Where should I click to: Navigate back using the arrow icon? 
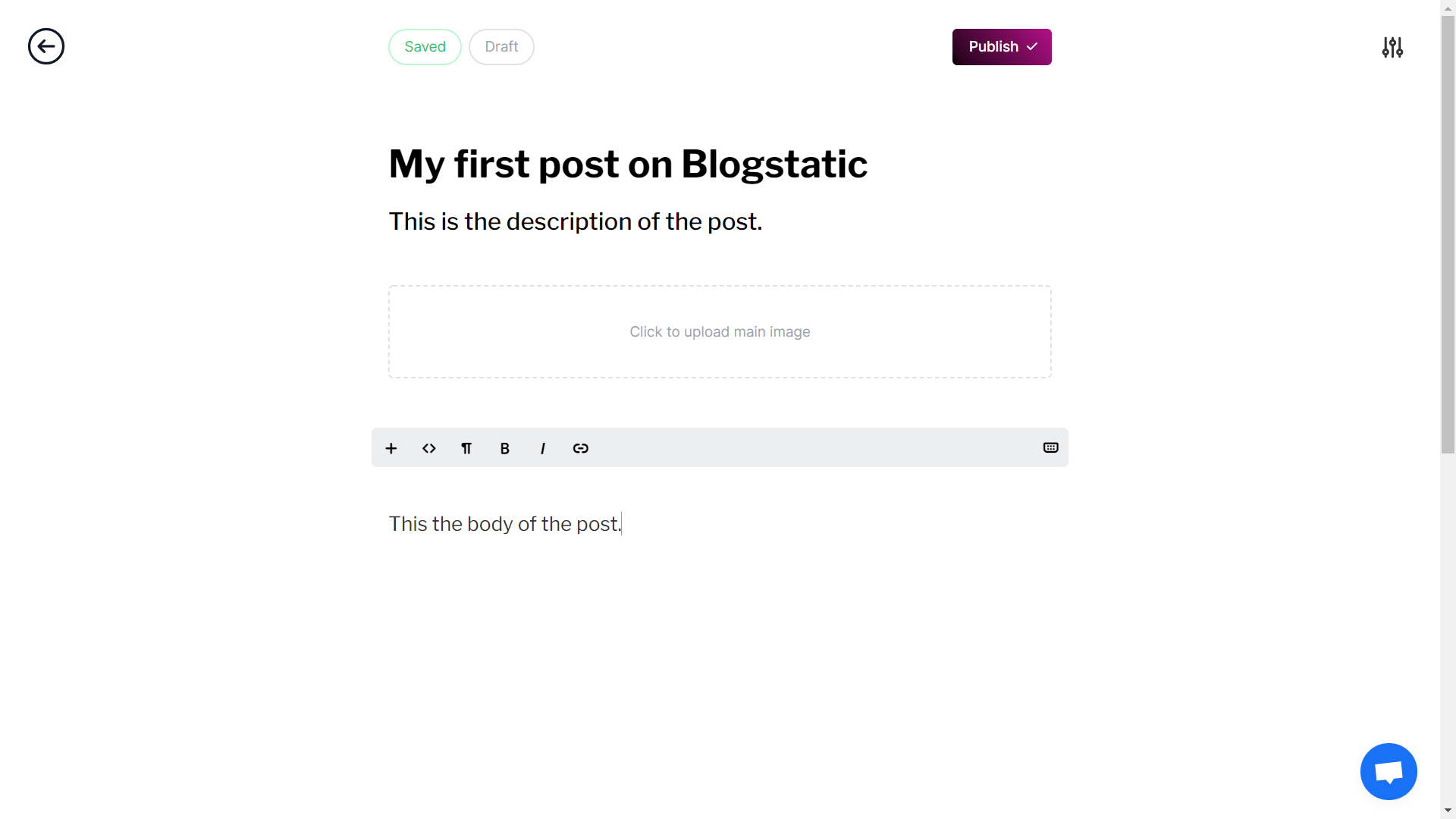click(45, 46)
